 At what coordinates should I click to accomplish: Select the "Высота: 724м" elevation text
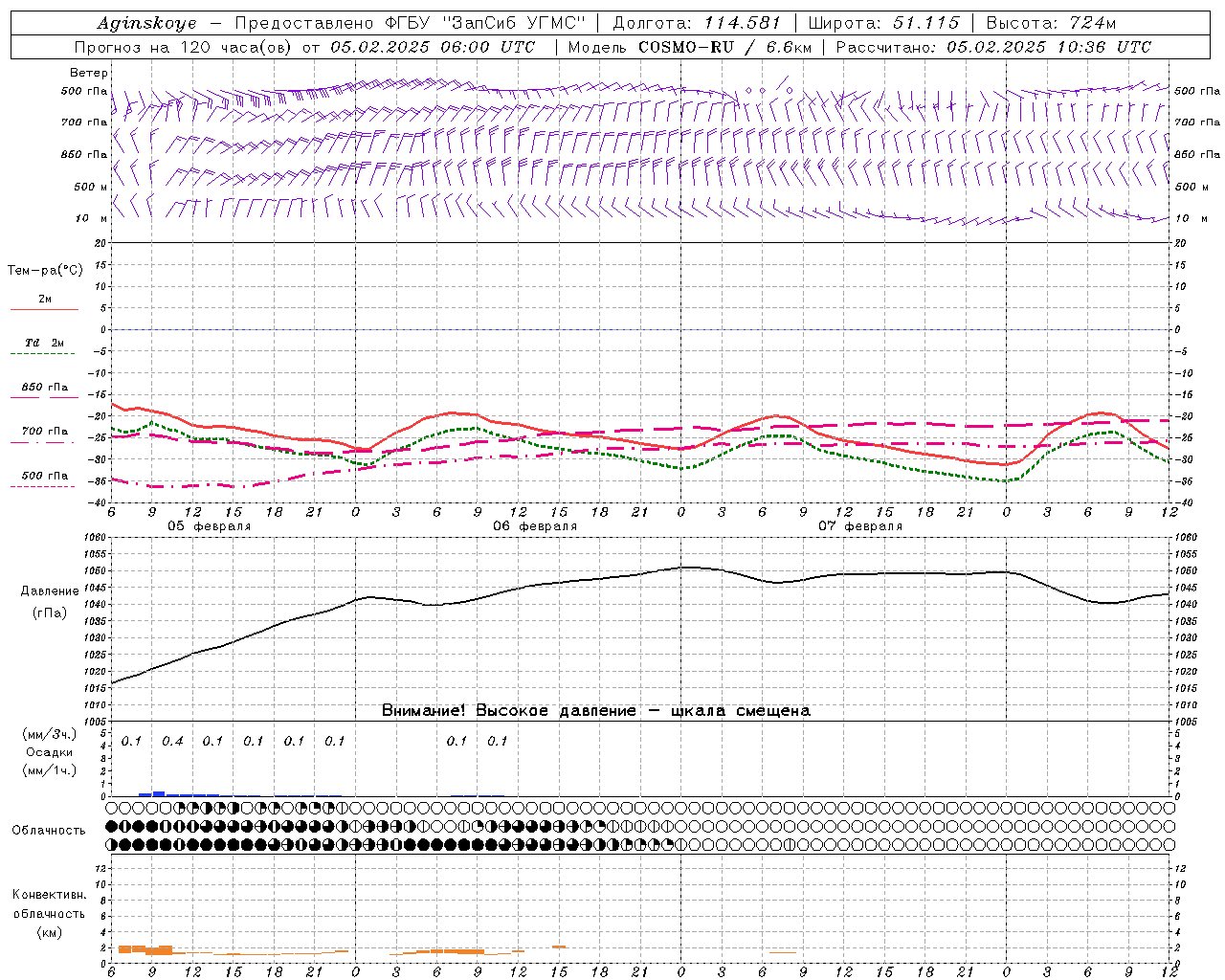[1051, 23]
